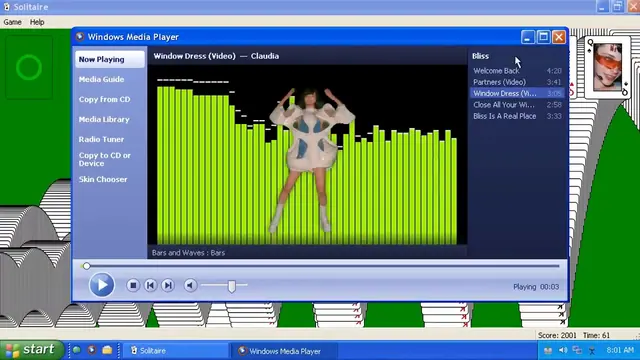This screenshot has height=360, width=640.
Task: Click the Window Dress (Video) title text
Action: point(194,56)
